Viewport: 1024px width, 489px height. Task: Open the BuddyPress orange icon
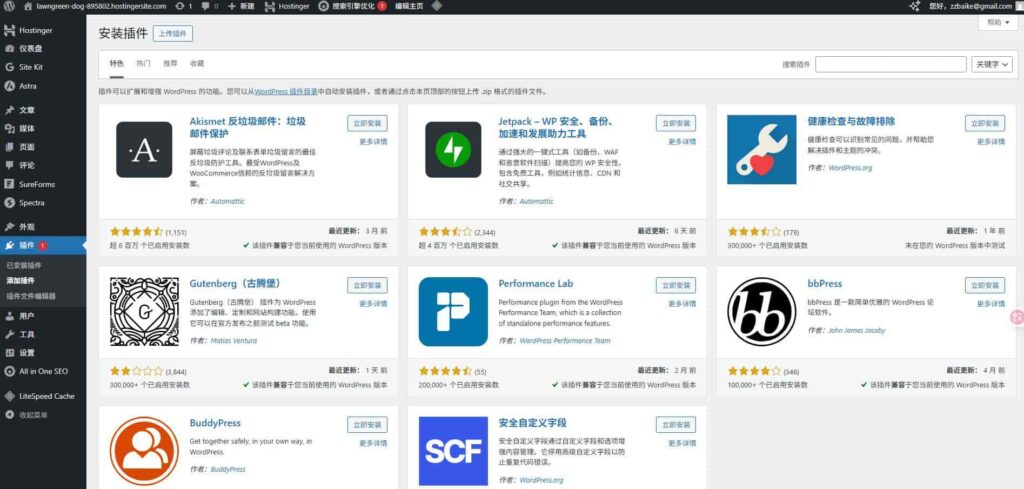(144, 451)
